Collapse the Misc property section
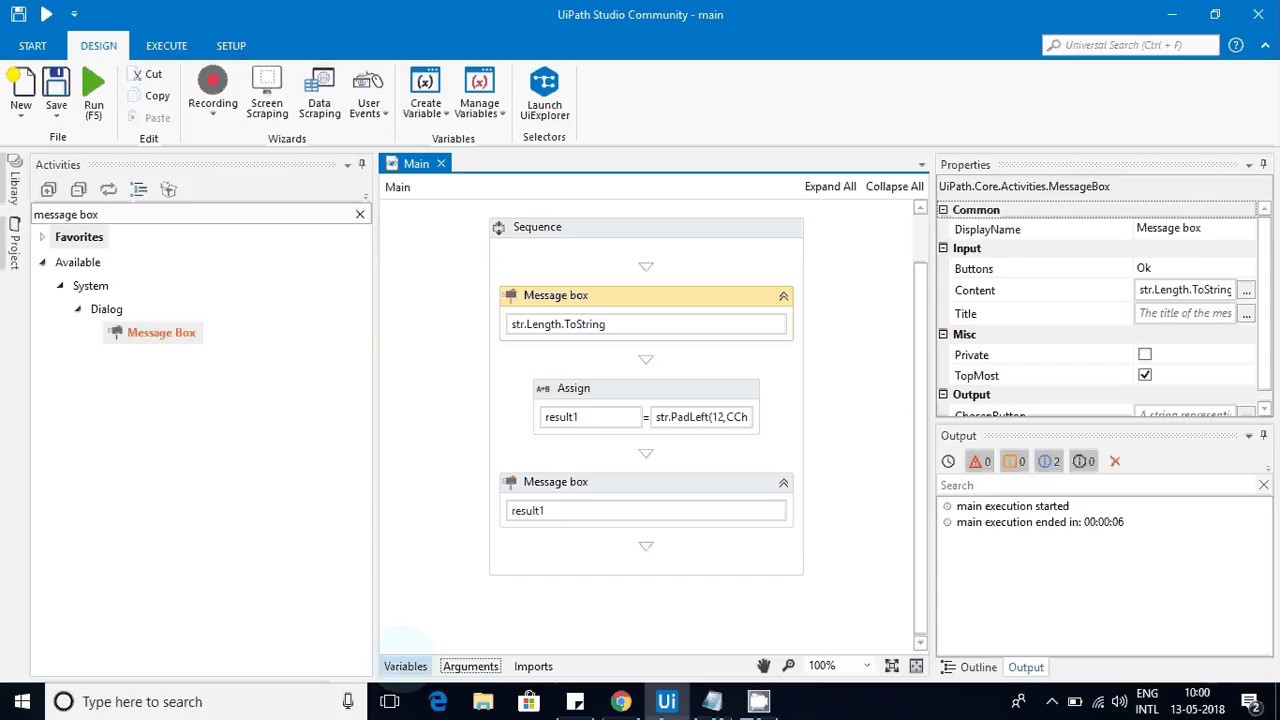1280x720 pixels. [943, 334]
